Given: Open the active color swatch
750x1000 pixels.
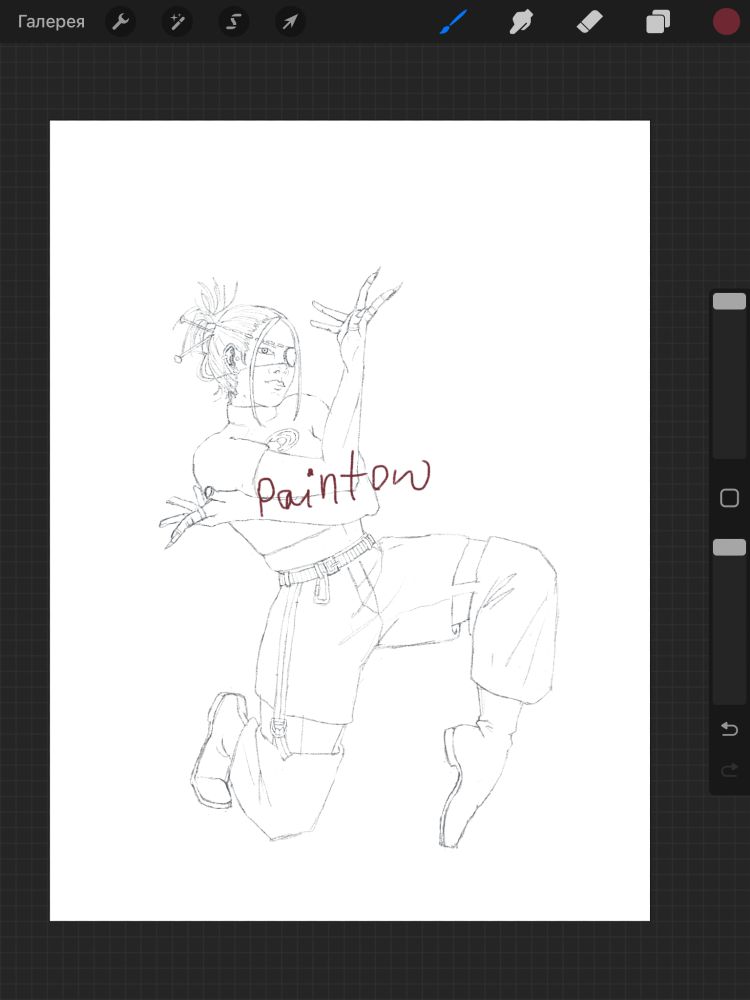Looking at the screenshot, I should [726, 22].
